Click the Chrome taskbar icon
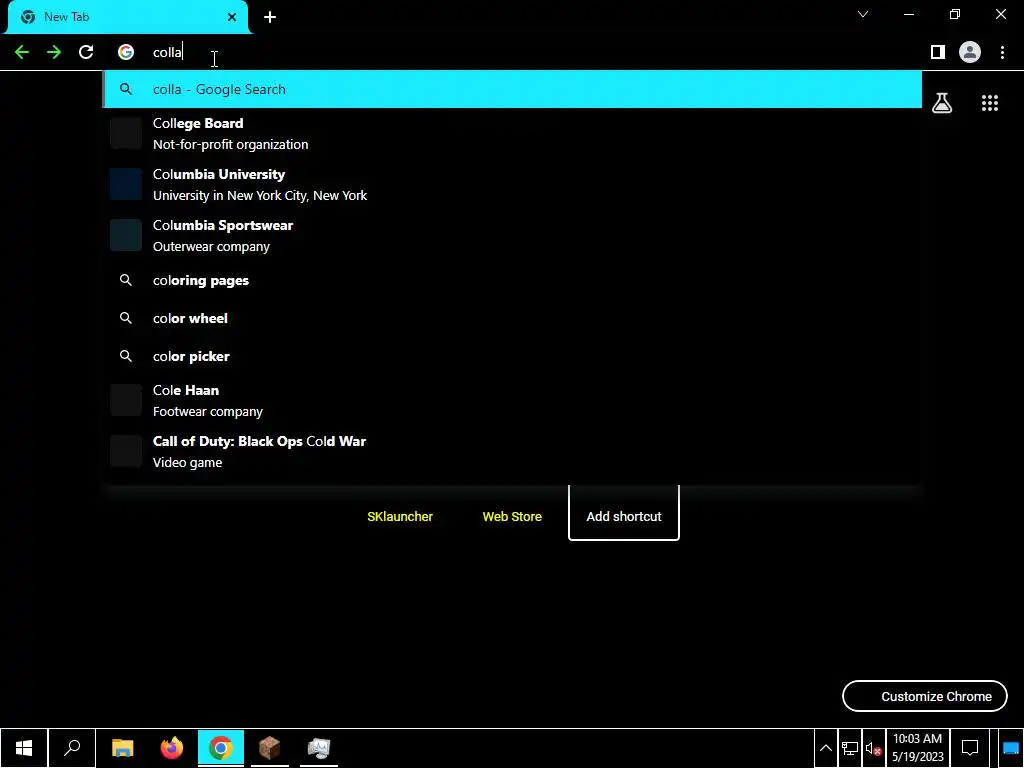Viewport: 1024px width, 768px height. (221, 748)
